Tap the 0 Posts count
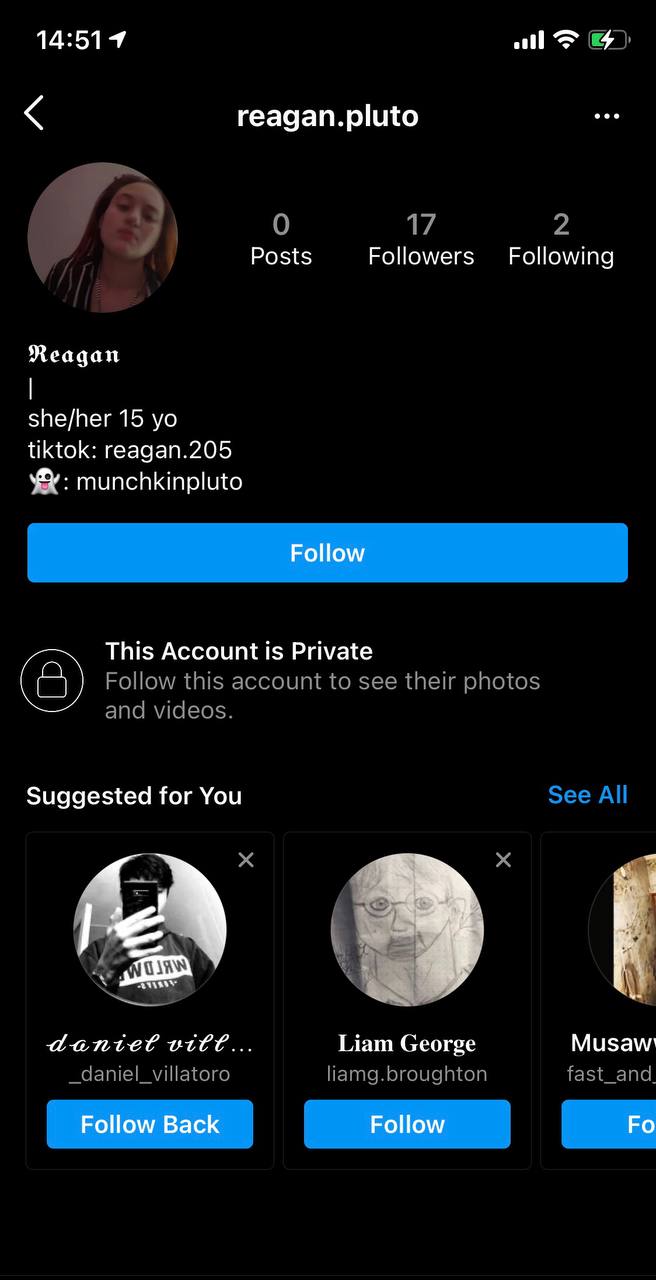 click(x=281, y=239)
